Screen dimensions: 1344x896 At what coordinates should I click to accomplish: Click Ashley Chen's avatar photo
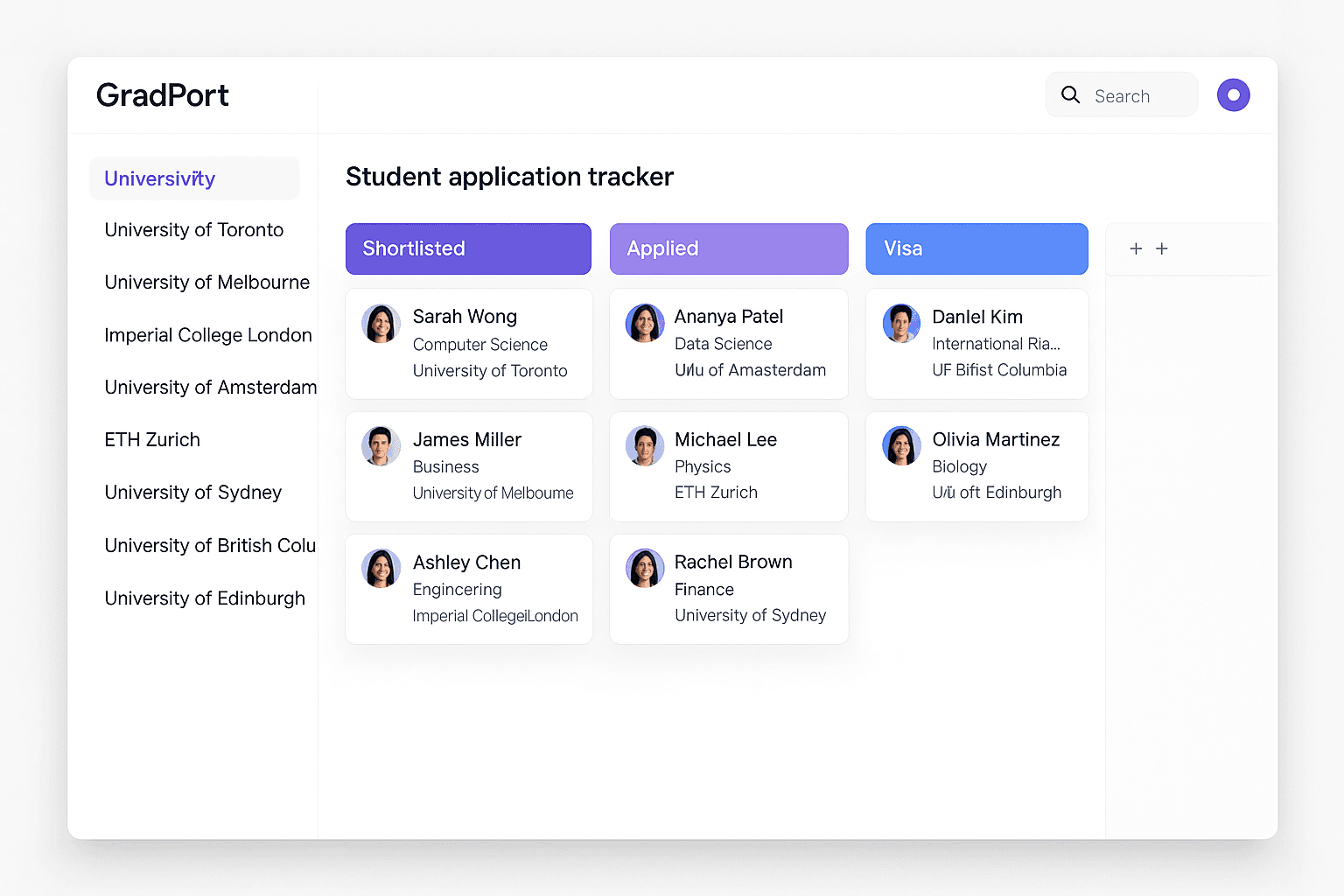point(381,569)
